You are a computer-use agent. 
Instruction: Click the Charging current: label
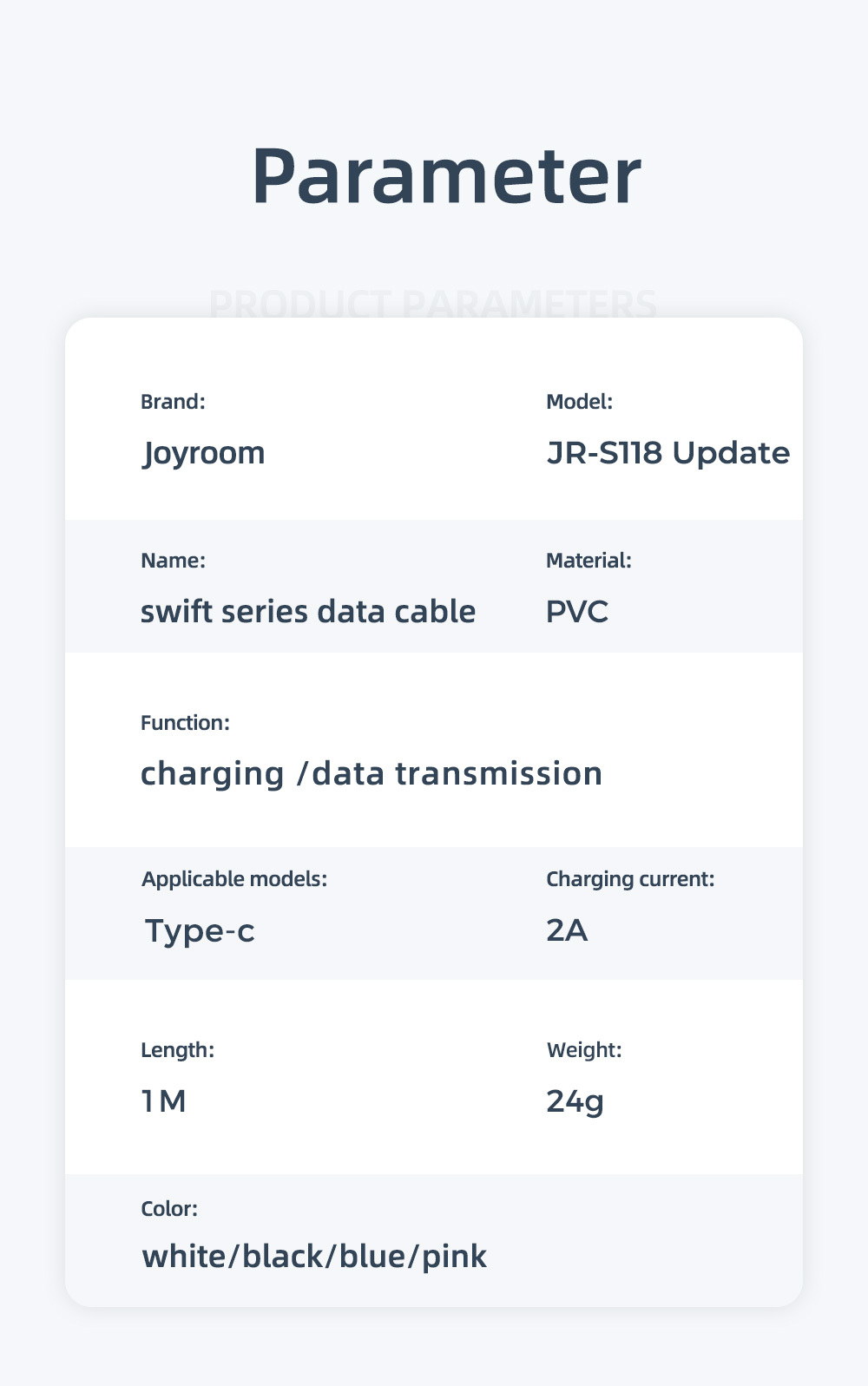click(x=630, y=879)
